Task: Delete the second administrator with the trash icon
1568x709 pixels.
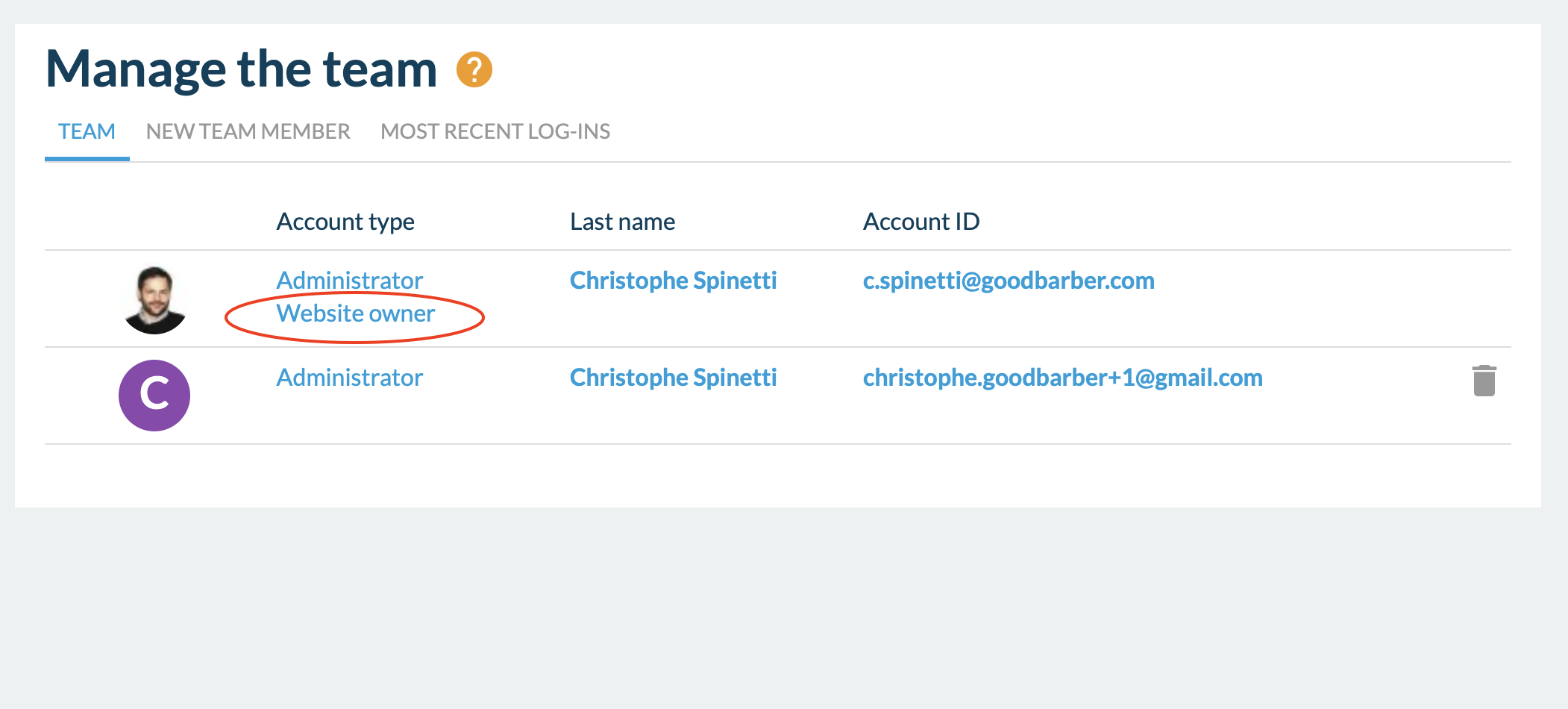Action: 1484,381
